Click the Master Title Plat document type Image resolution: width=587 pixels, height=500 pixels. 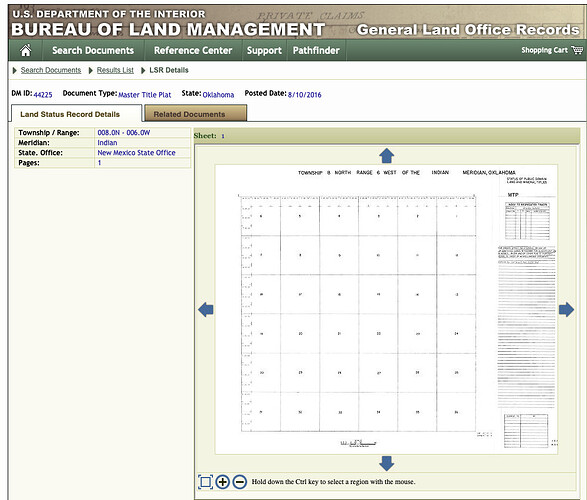145,95
